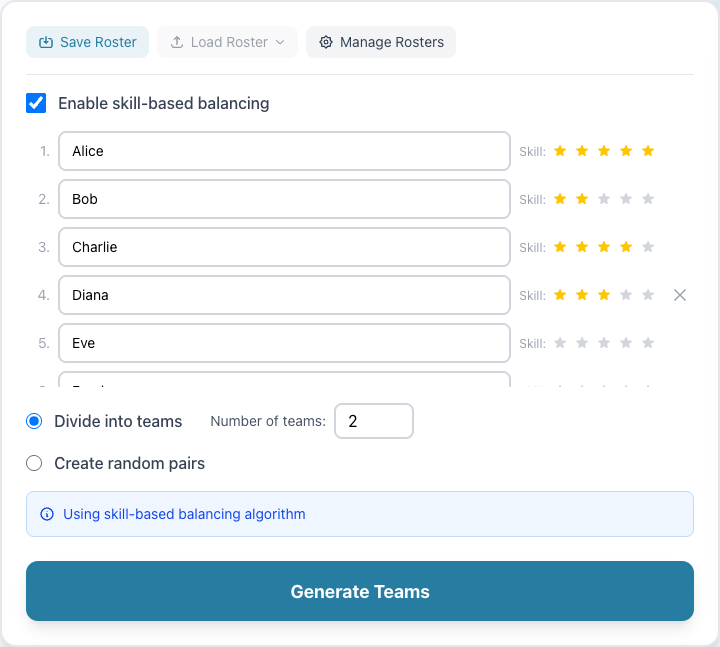Click Charlie's fifth skill star
This screenshot has height=647, width=720.
648,247
